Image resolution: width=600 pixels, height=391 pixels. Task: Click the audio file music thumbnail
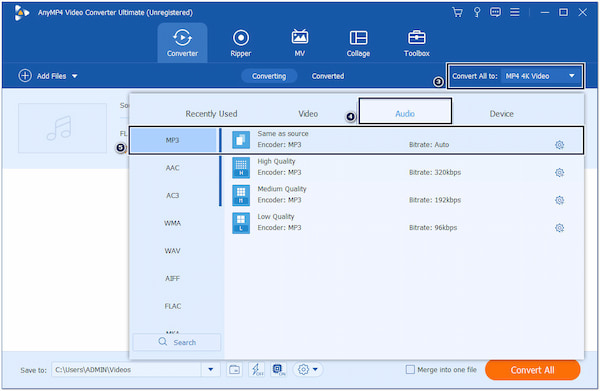(62, 128)
